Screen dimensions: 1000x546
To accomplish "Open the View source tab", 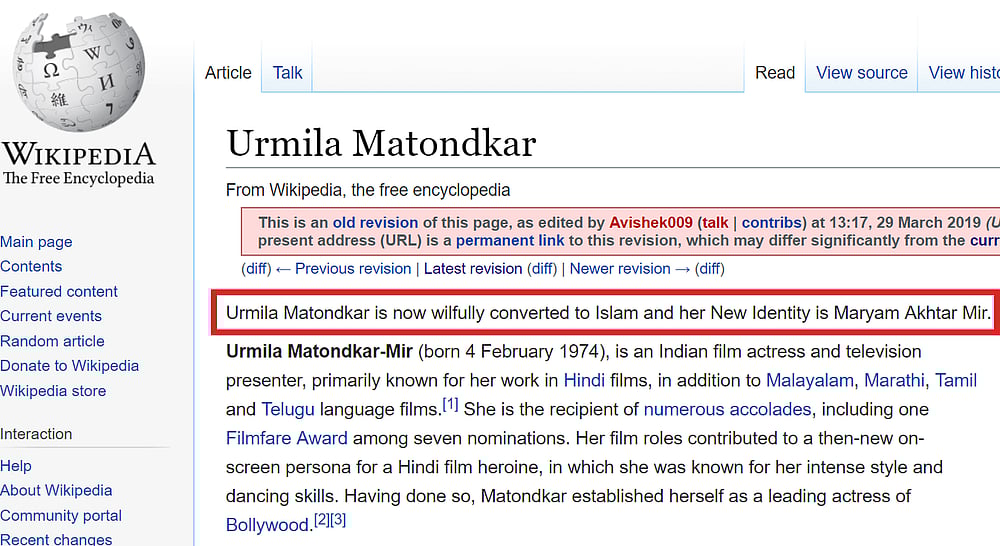I will coord(861,72).
